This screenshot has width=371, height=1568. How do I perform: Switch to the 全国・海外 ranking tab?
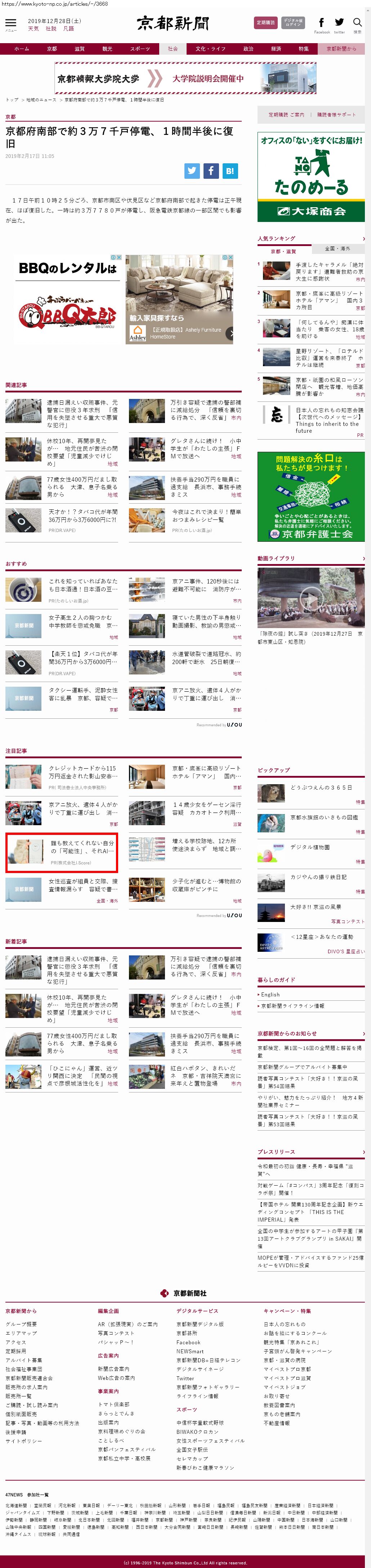338,248
